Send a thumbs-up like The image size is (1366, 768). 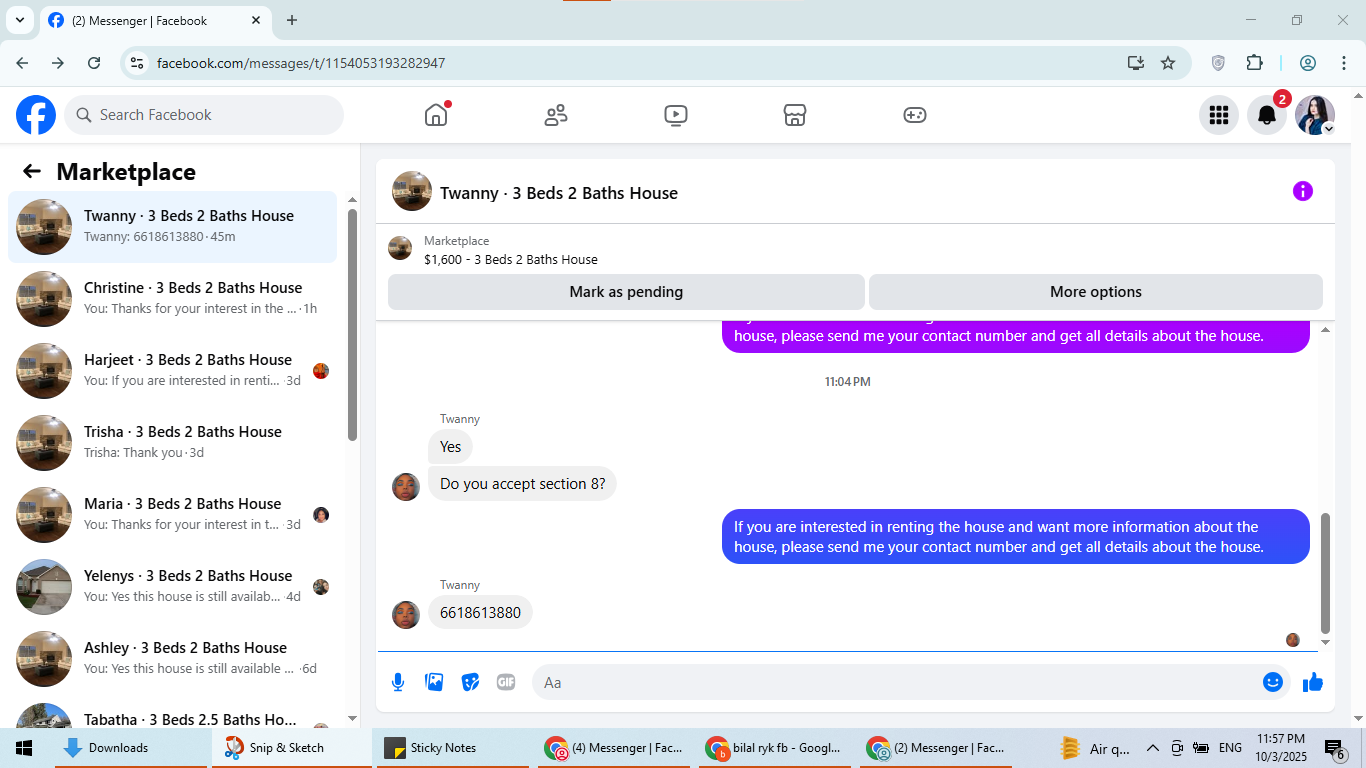click(x=1313, y=682)
